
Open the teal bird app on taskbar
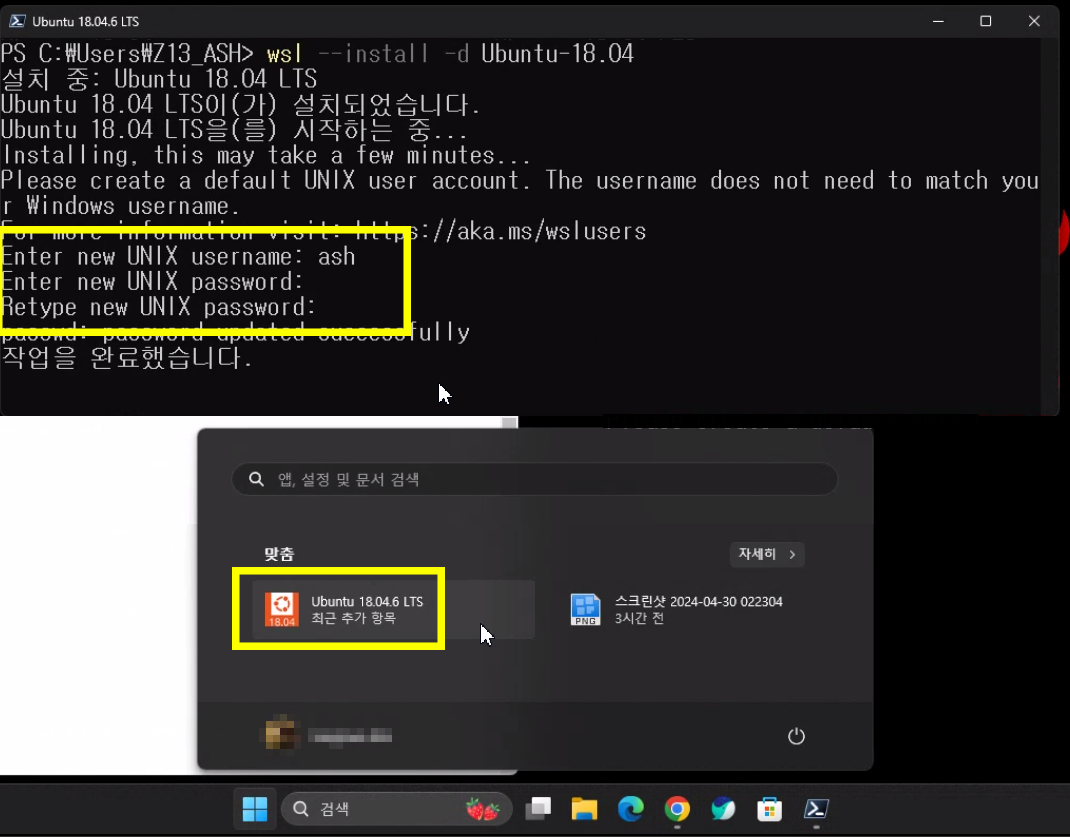pos(723,809)
